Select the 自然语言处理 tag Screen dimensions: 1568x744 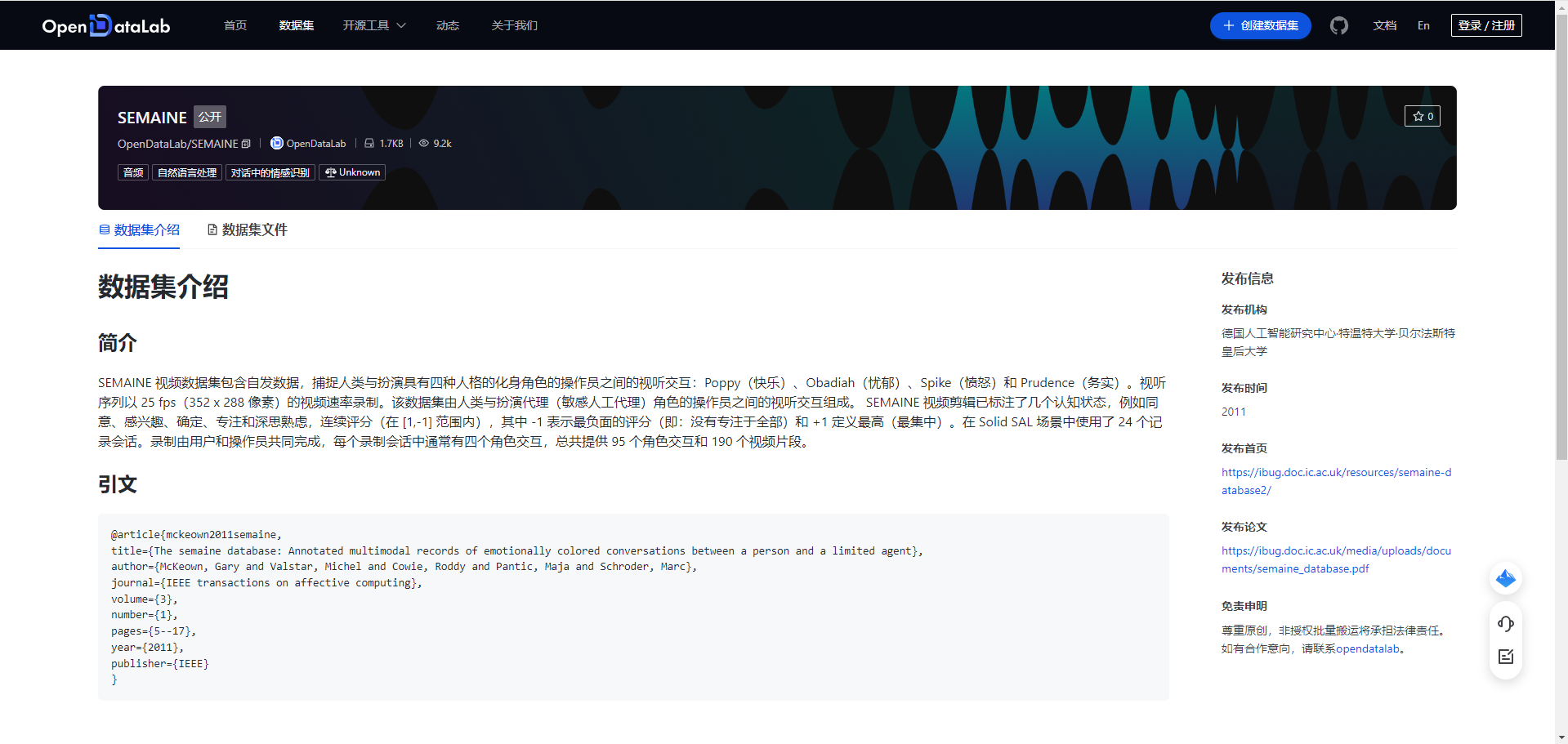(187, 172)
